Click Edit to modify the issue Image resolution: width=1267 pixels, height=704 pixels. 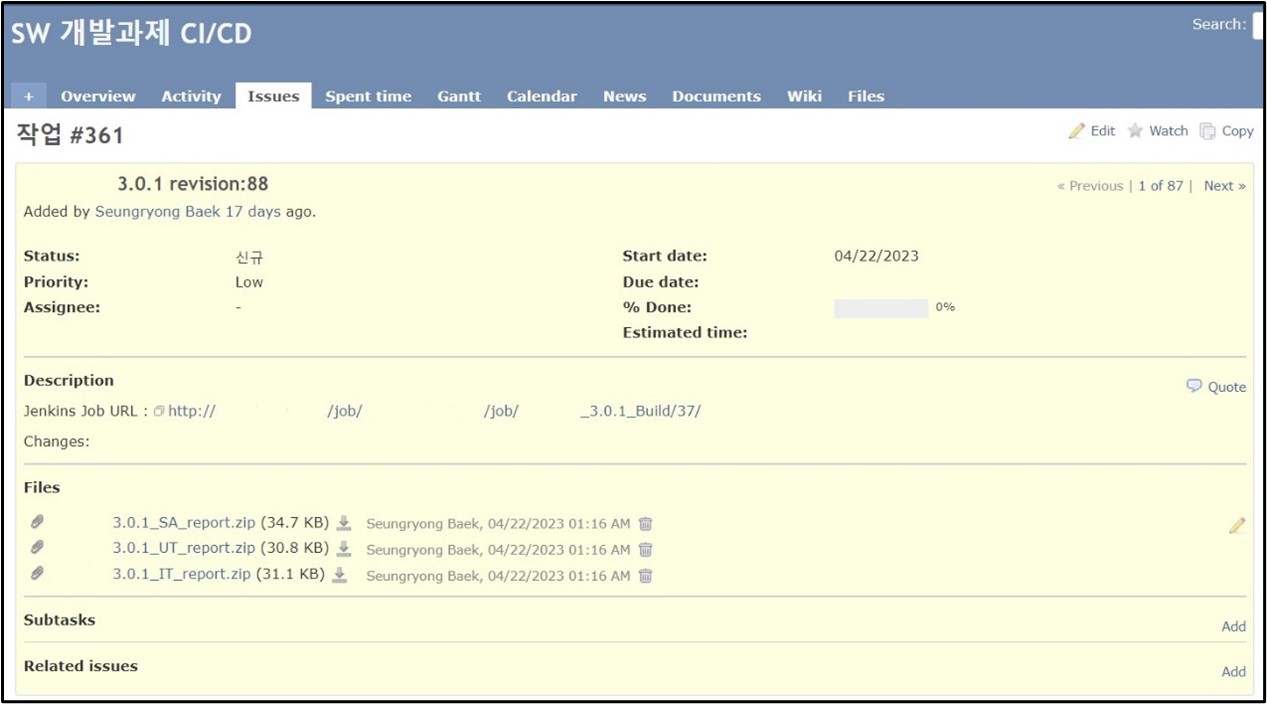click(1092, 131)
